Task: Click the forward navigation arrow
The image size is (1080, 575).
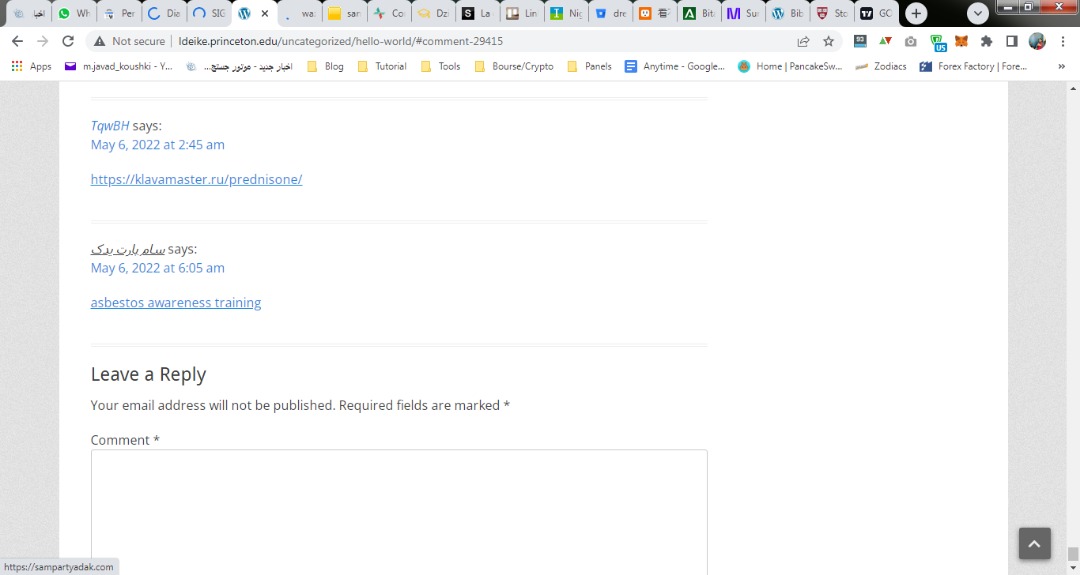Action: point(43,41)
